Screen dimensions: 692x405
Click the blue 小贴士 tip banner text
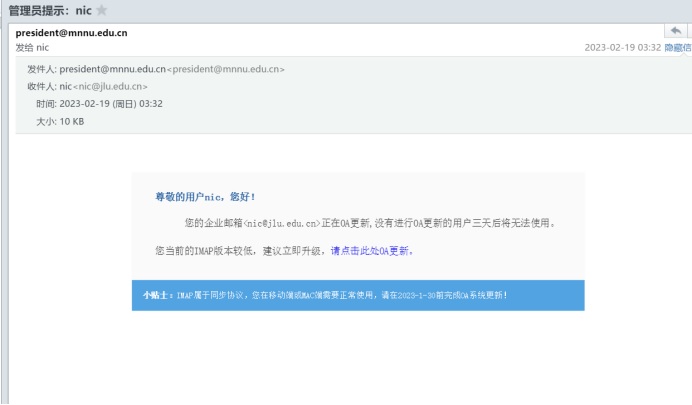[x=340, y=296]
